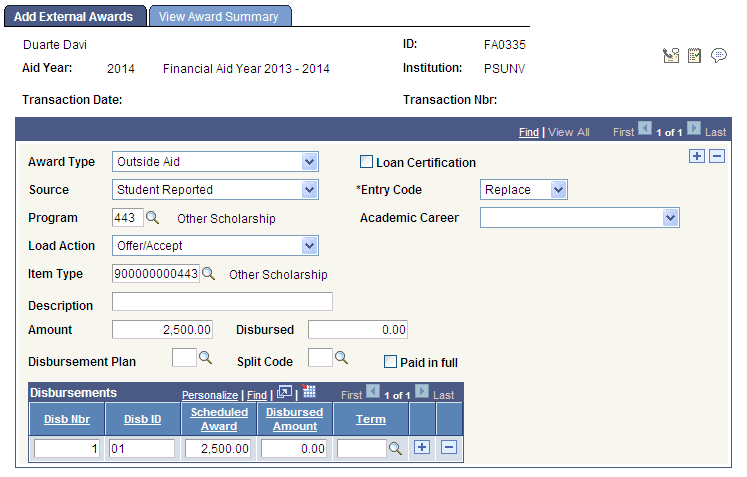This screenshot has width=747, height=477.
Task: Show previous award row arrow
Action: (x=645, y=128)
